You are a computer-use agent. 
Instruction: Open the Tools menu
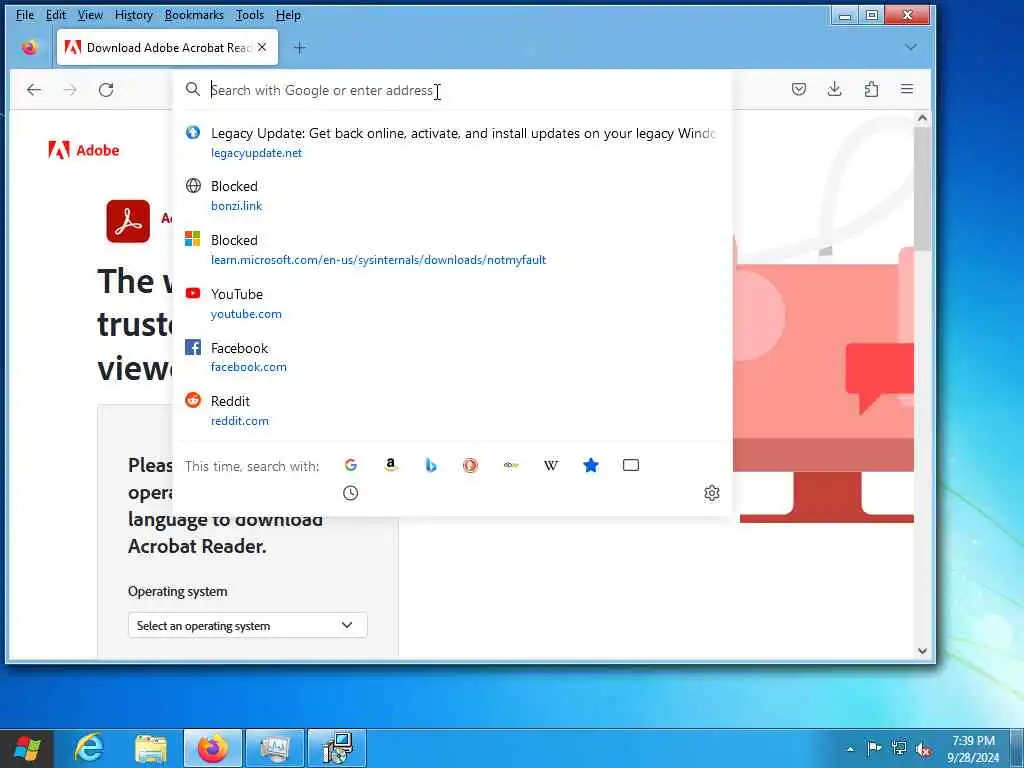(x=249, y=14)
